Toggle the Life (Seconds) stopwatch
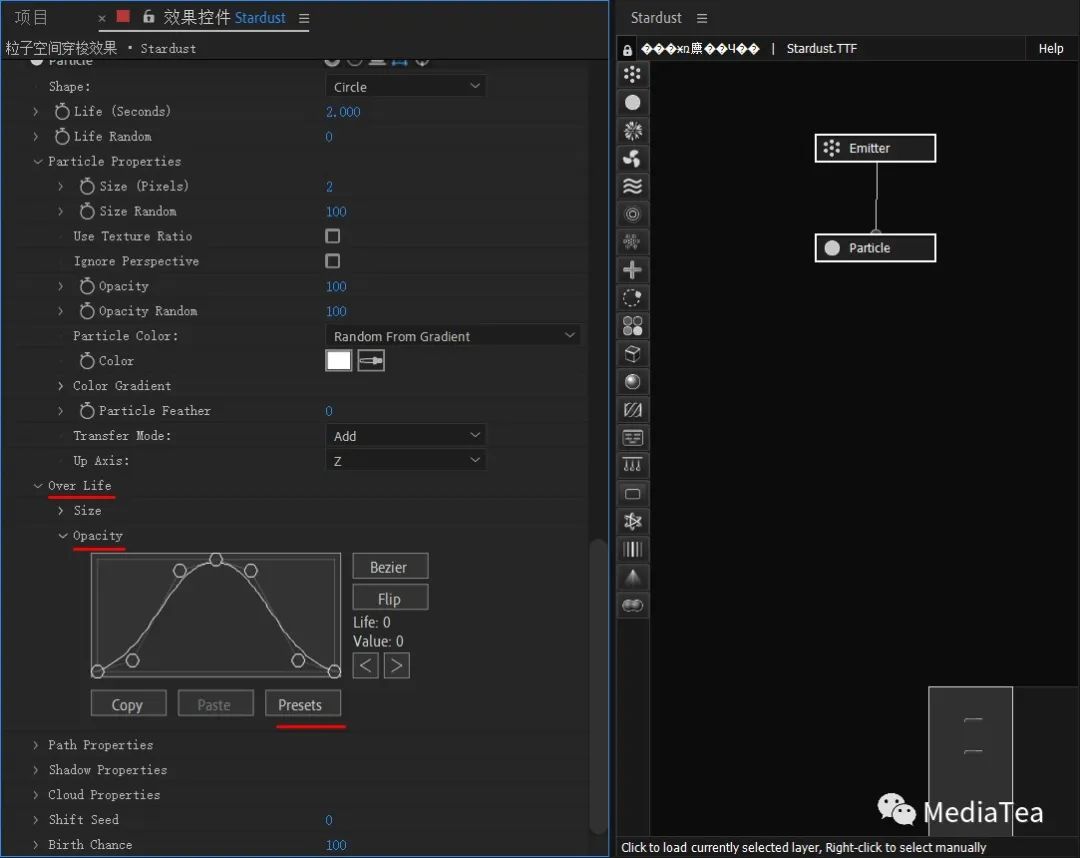 pos(62,112)
